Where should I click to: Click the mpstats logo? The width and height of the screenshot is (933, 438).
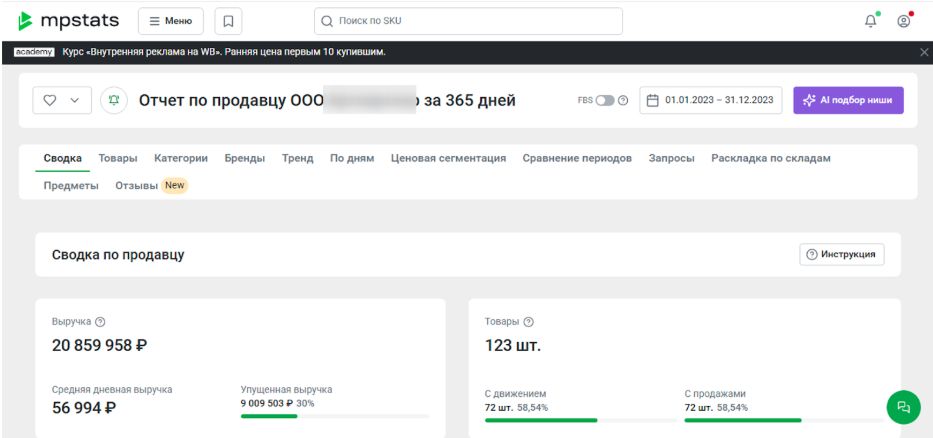click(x=68, y=20)
